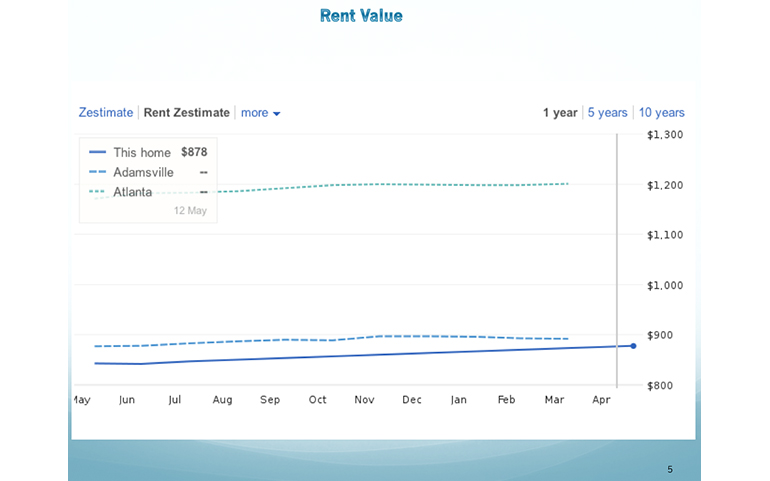Screen dimensions: 770x481
Task: Switch chart to 5 years
Action: coord(608,113)
